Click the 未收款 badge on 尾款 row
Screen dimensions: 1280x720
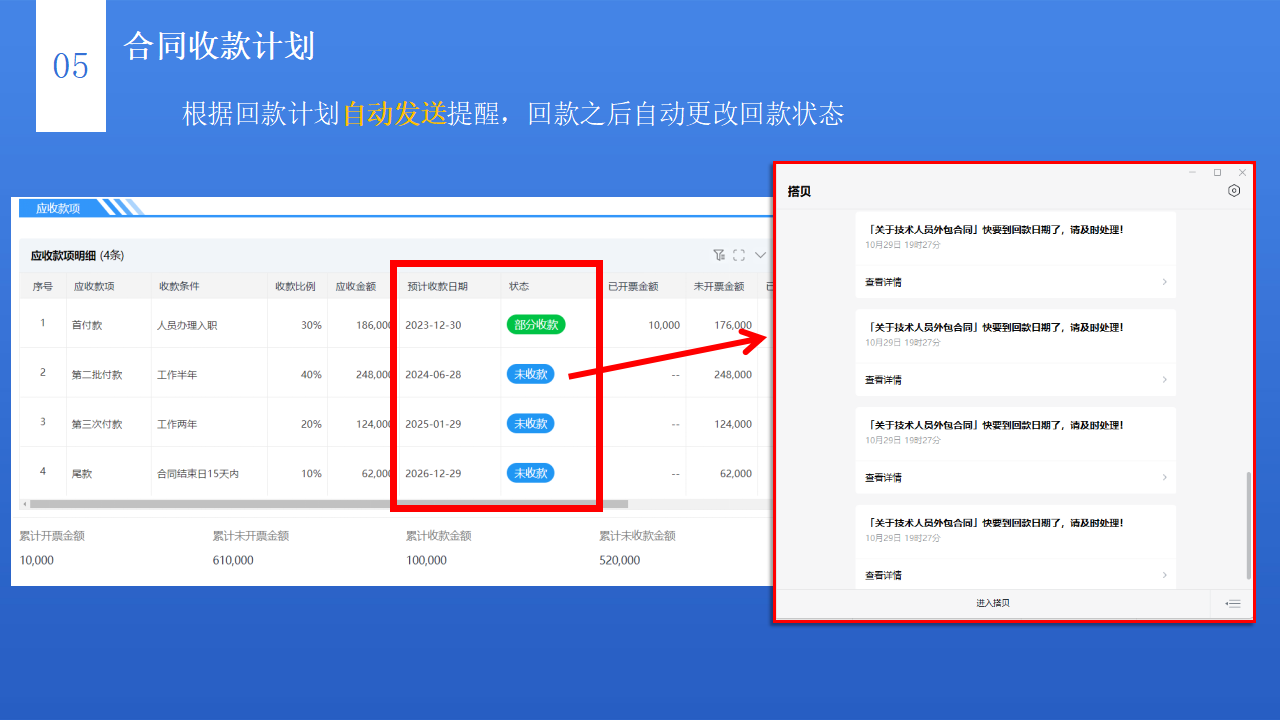coord(530,472)
